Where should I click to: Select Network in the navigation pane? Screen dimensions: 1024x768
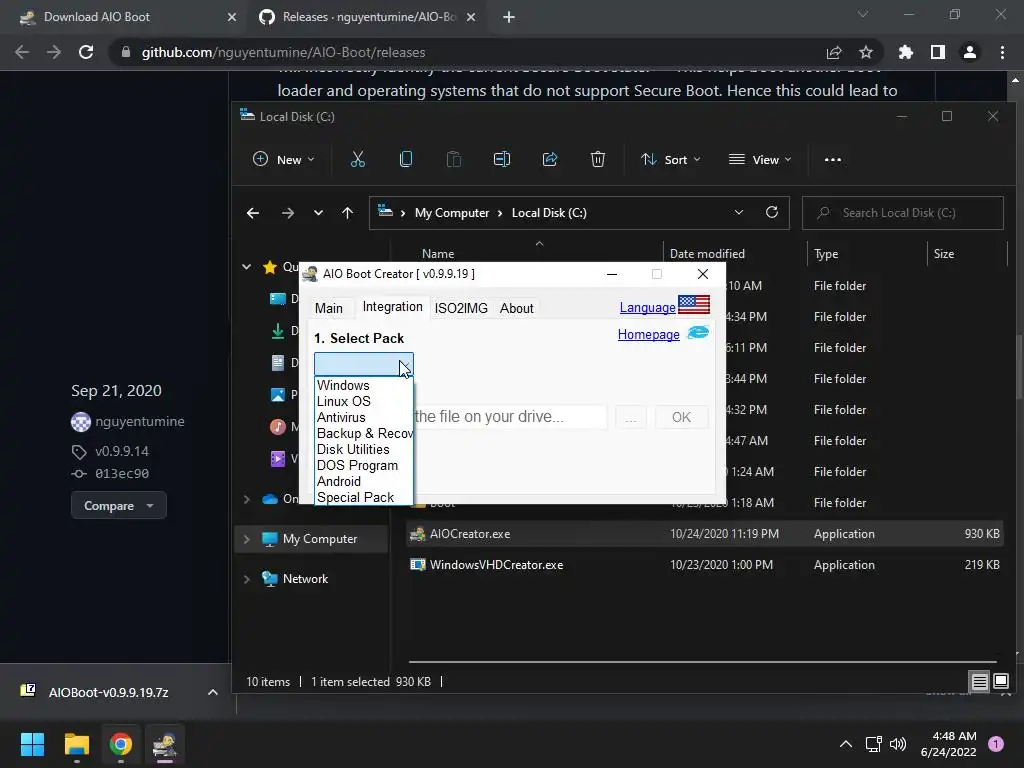(305, 579)
